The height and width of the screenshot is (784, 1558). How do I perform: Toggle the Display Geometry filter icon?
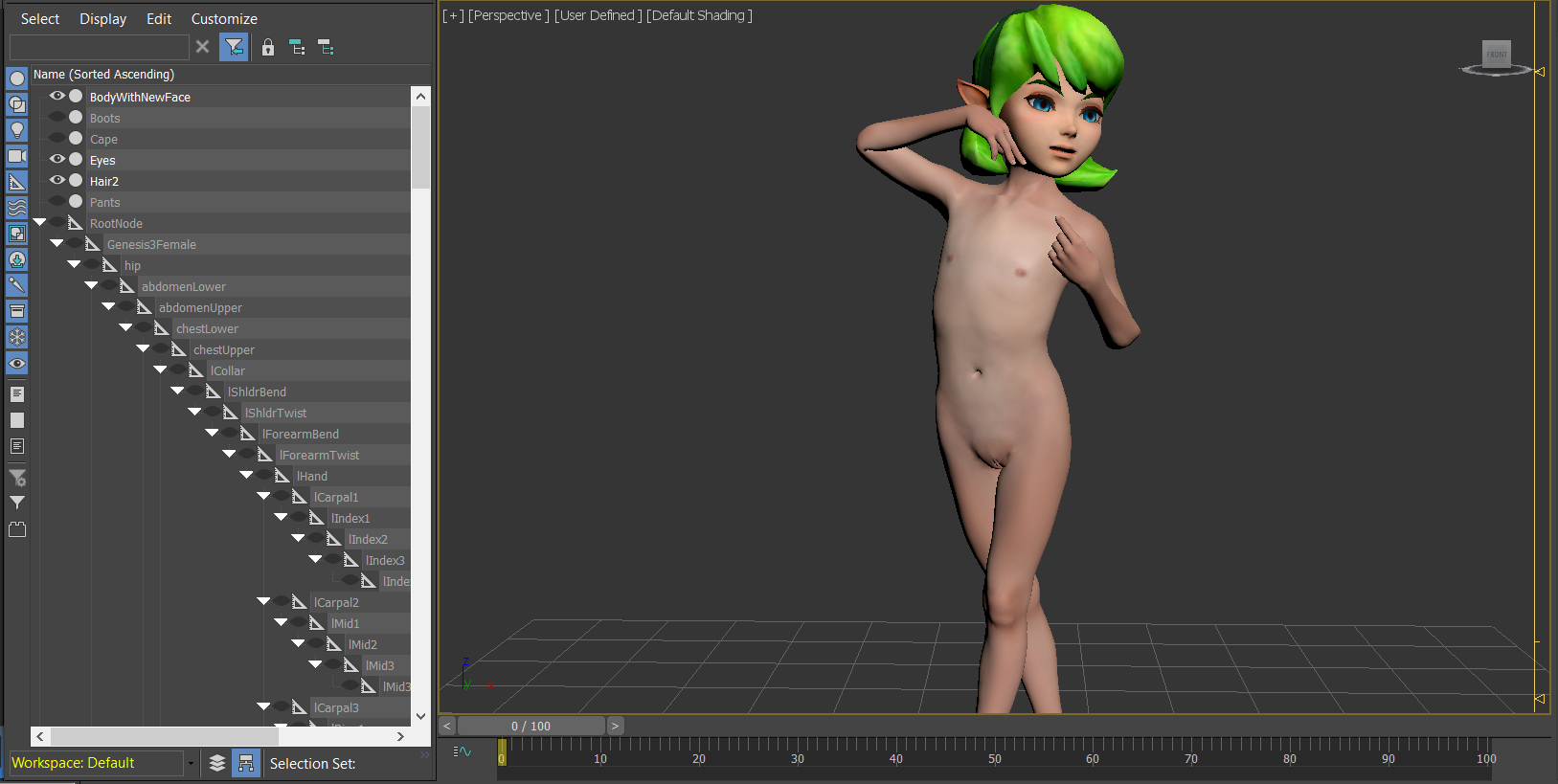tap(17, 78)
